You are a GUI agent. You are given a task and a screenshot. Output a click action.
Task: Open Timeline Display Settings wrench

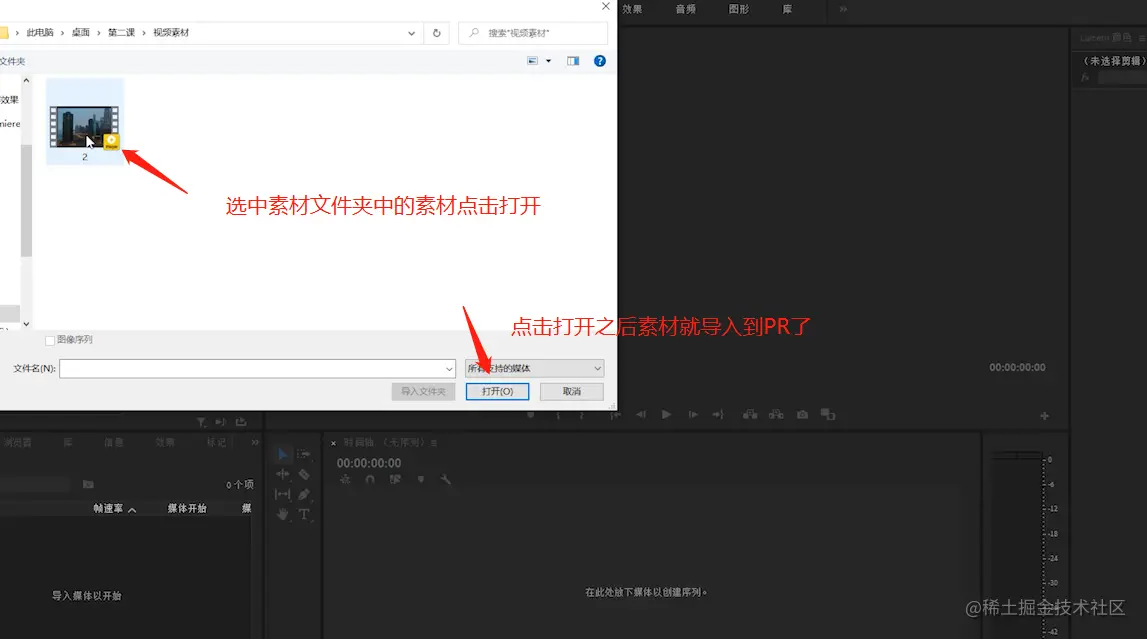(445, 480)
